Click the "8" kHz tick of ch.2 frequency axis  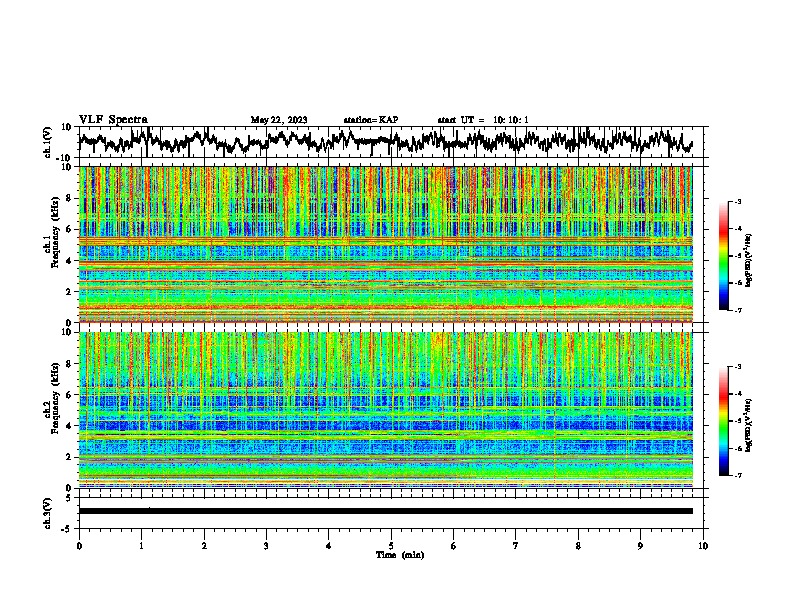coord(71,364)
